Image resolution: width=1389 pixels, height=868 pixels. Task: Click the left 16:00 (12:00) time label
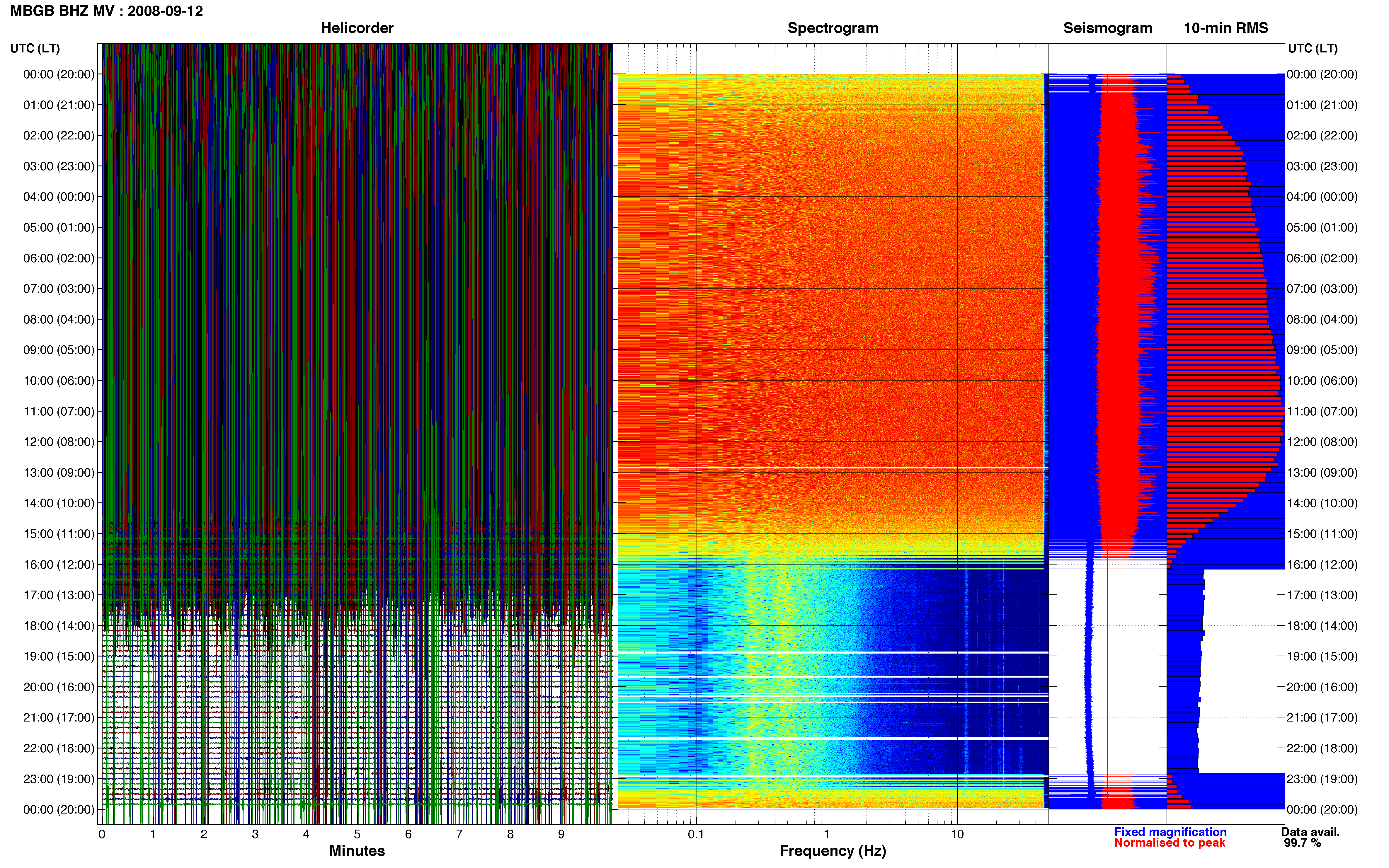click(x=59, y=564)
